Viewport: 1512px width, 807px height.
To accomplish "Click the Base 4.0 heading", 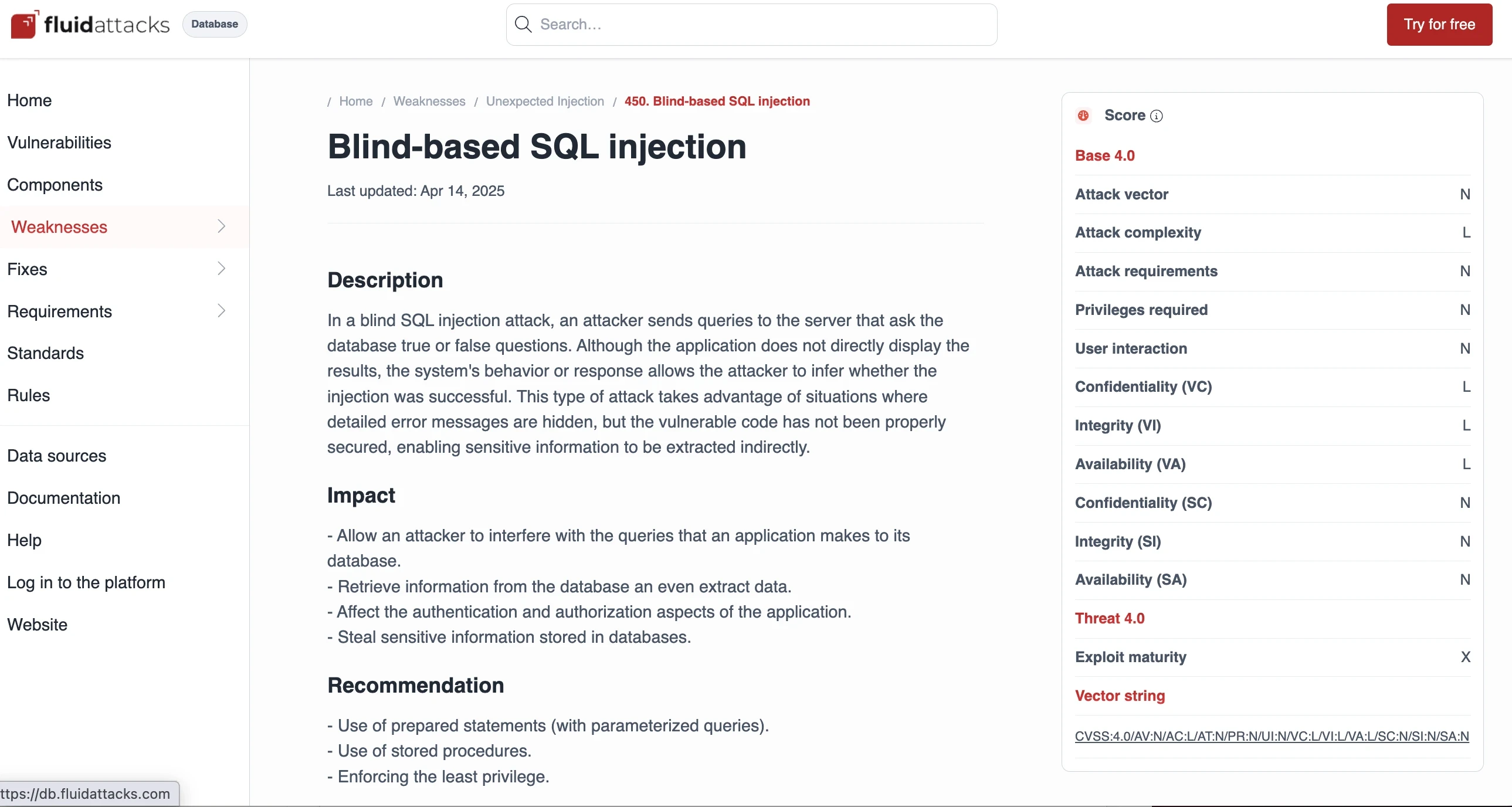I will click(x=1104, y=156).
